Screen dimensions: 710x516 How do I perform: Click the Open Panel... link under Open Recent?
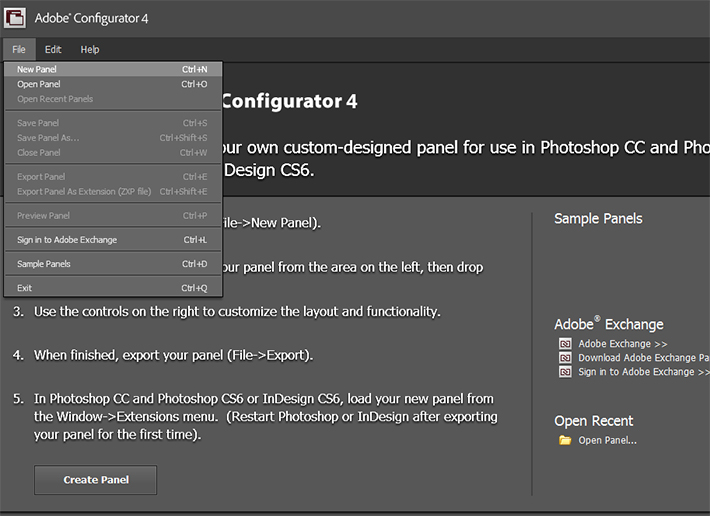[607, 440]
